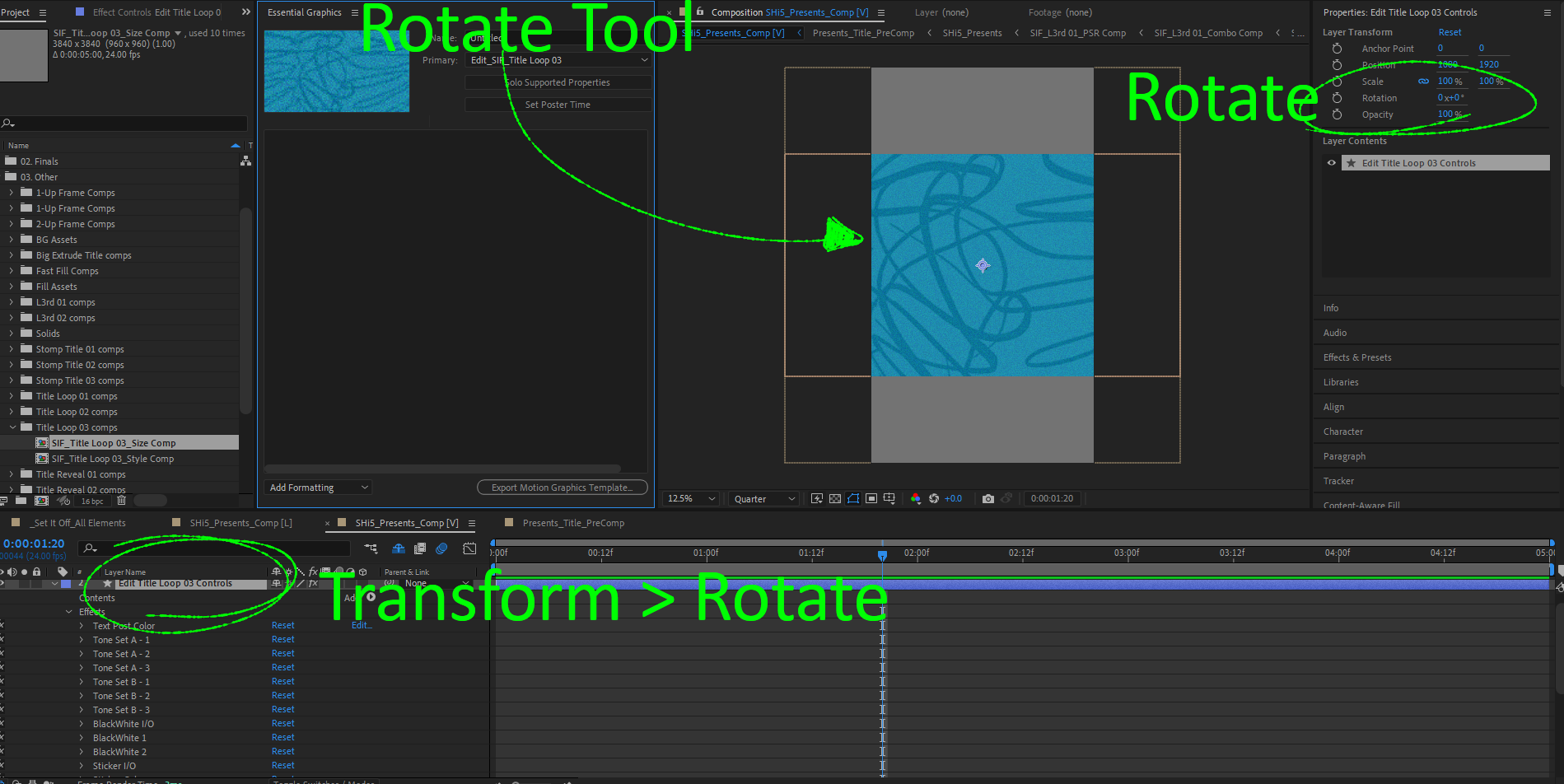Screen dimensions: 1564x784
Task: Click Export Motion Graphics Template button
Action: point(562,487)
